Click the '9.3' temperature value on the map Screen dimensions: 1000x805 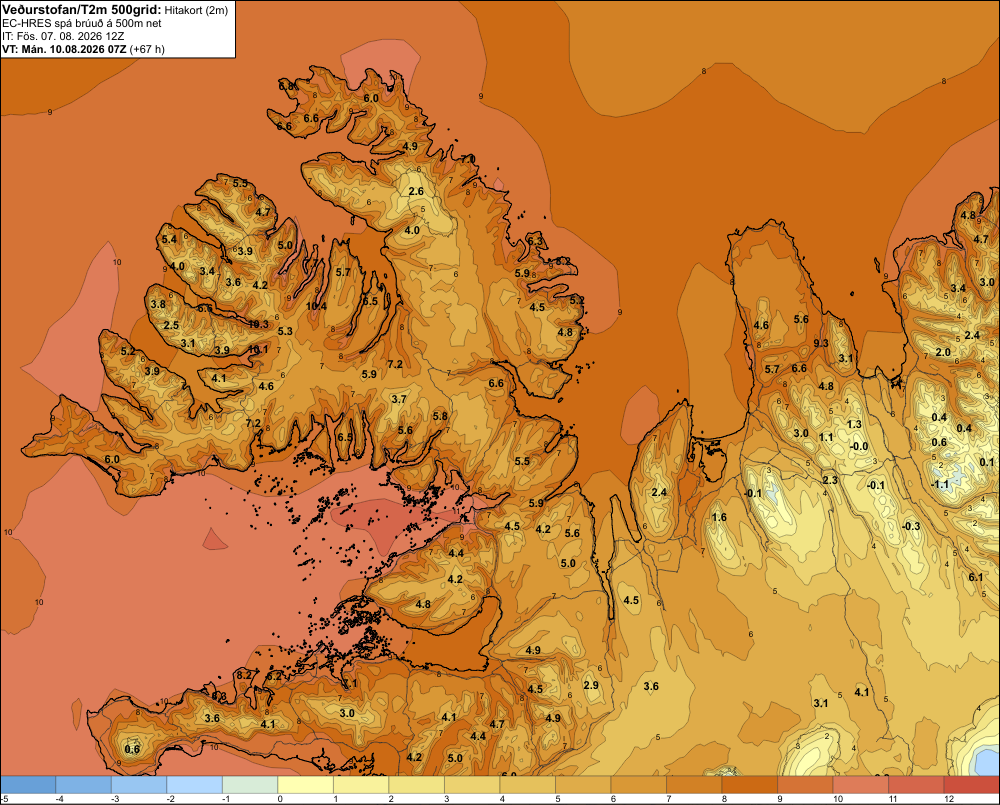[821, 343]
